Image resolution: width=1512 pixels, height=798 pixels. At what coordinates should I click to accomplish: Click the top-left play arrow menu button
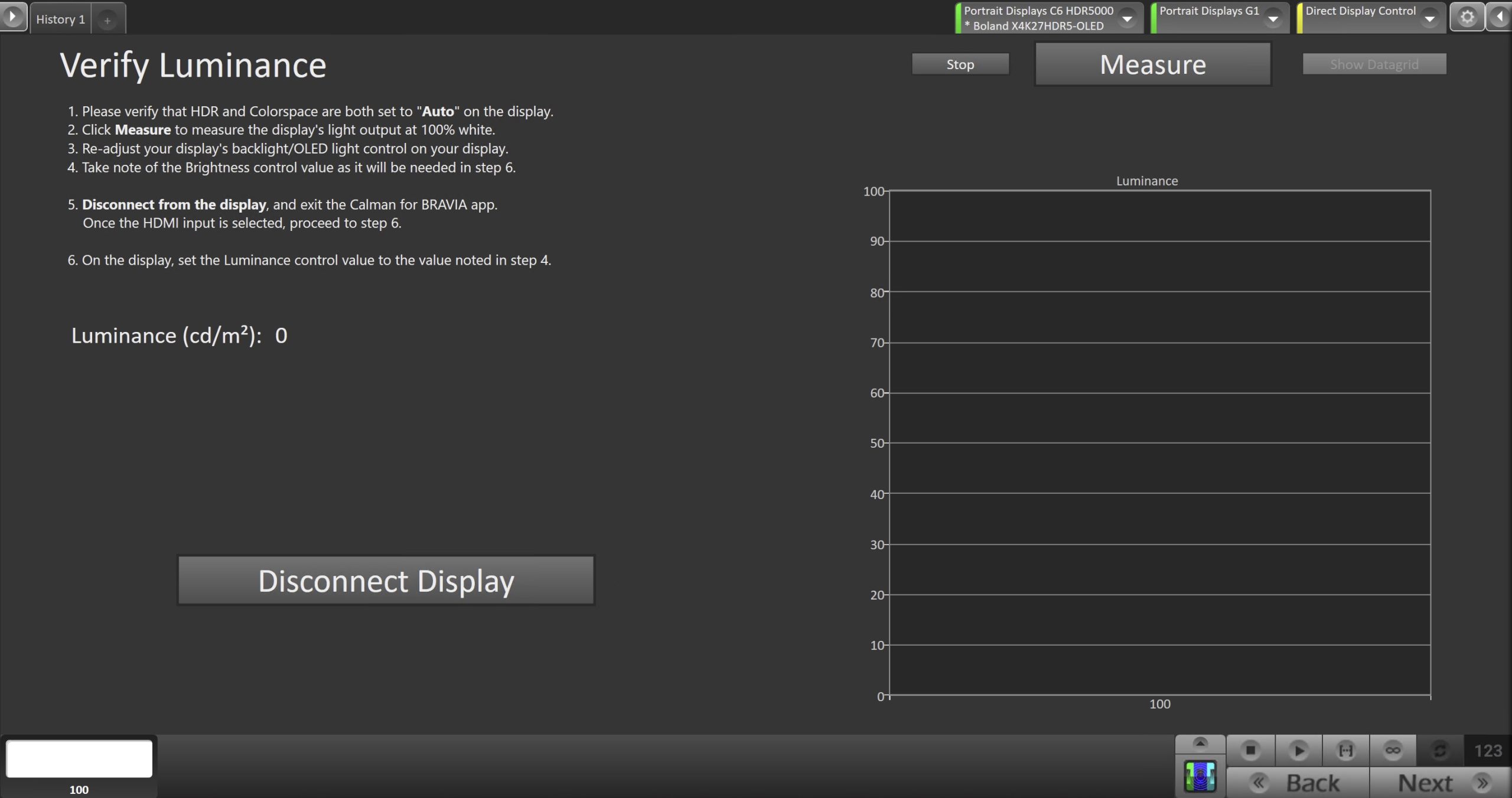pyautogui.click(x=12, y=17)
